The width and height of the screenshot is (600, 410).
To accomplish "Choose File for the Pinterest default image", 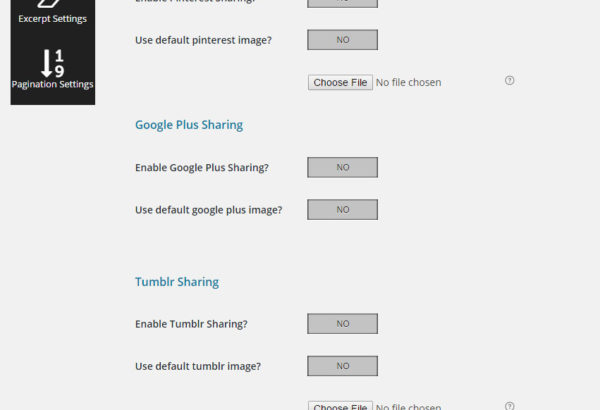I will [340, 82].
